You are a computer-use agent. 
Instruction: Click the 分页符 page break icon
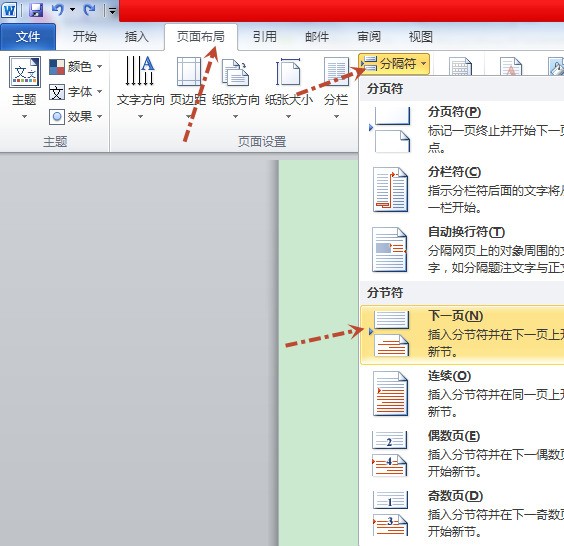tap(391, 130)
